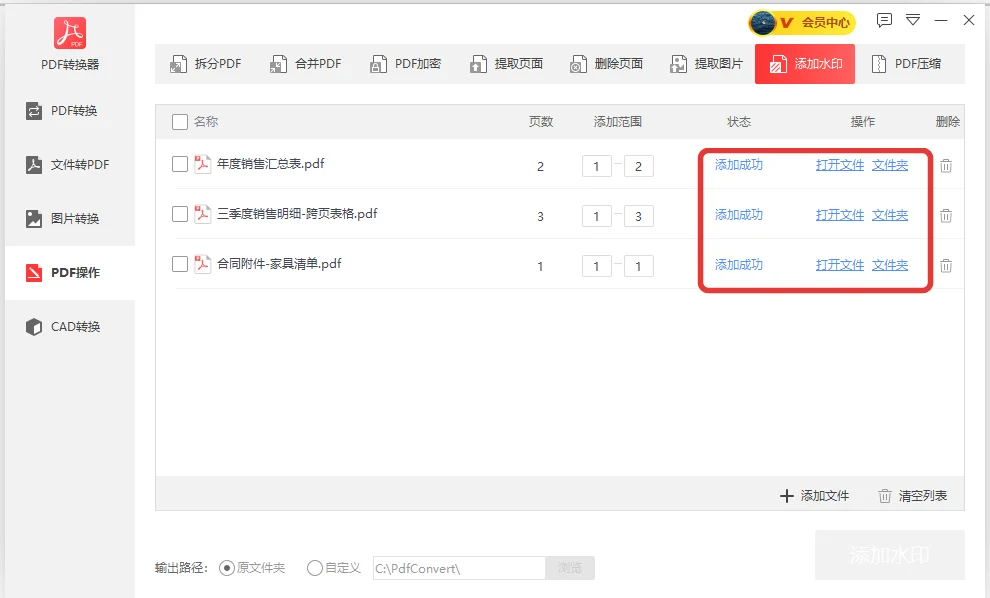Click the file name 年度销售汇总表.pdf
This screenshot has width=990, height=598.
[270, 164]
